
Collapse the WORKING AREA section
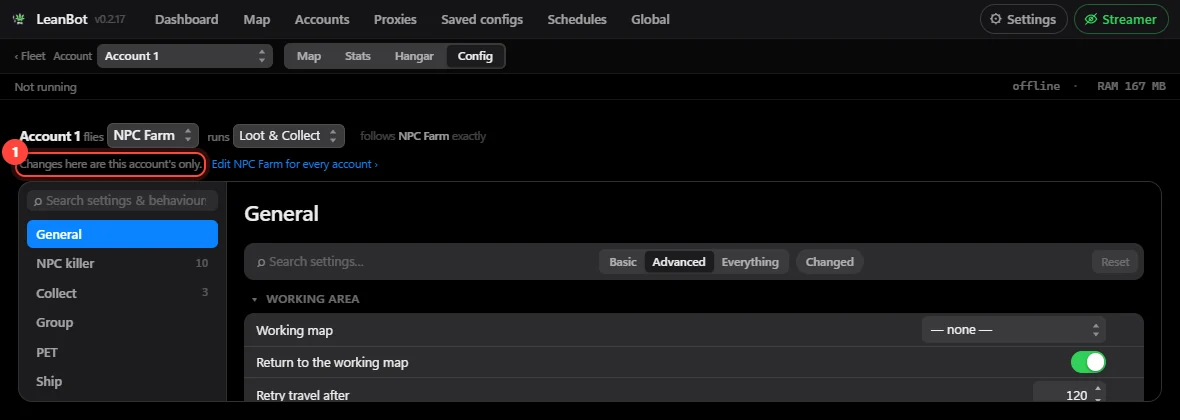pos(306,299)
